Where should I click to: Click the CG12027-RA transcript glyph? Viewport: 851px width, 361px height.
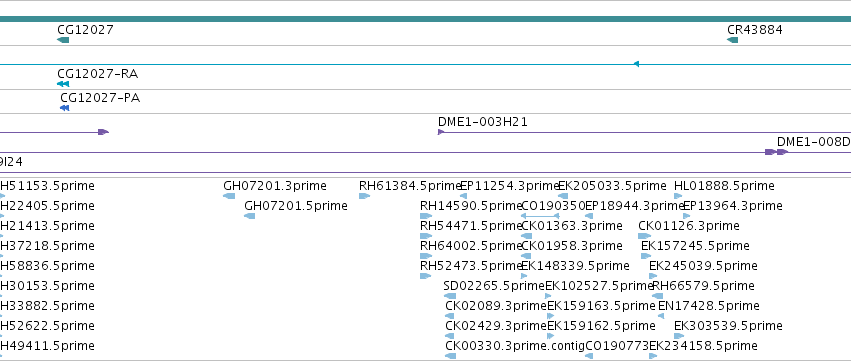click(x=63, y=84)
